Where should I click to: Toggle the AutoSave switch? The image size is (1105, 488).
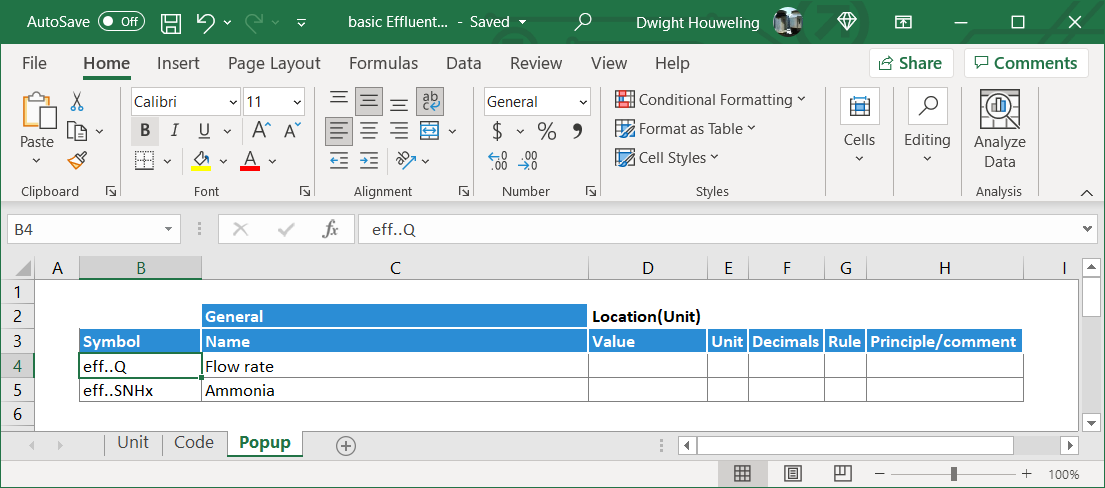(x=121, y=22)
